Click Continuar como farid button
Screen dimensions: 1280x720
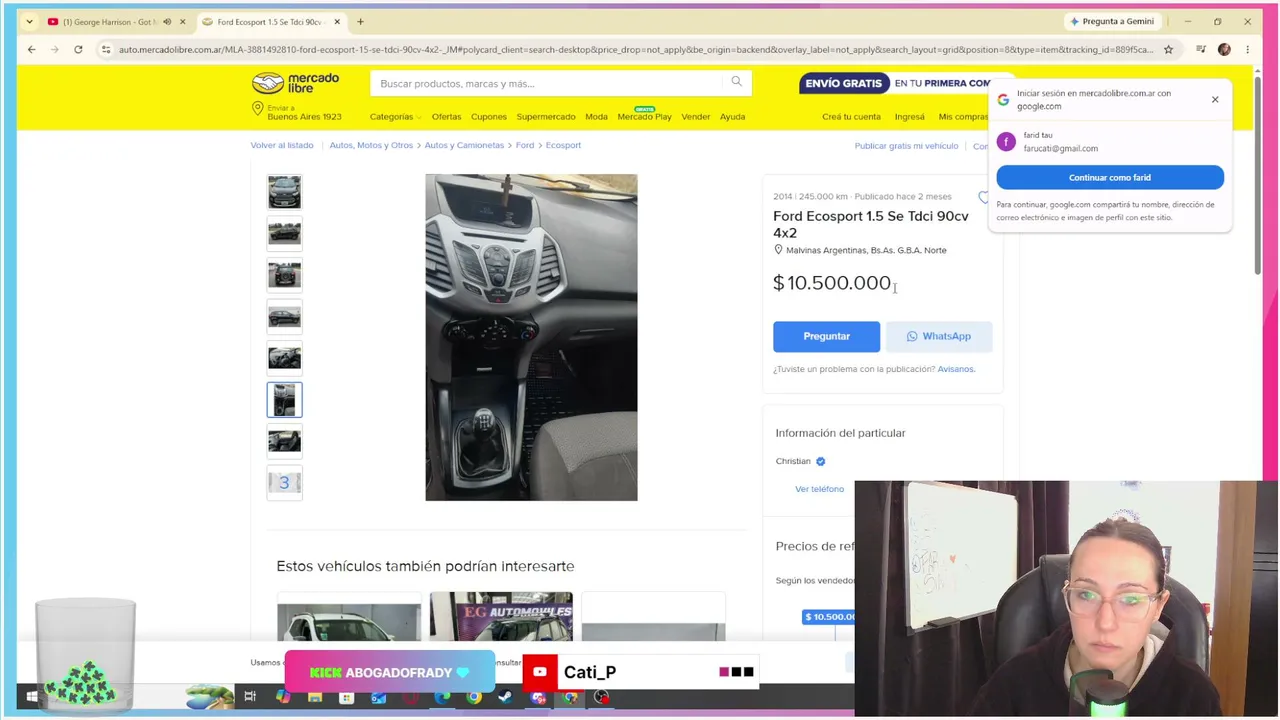[1110, 177]
